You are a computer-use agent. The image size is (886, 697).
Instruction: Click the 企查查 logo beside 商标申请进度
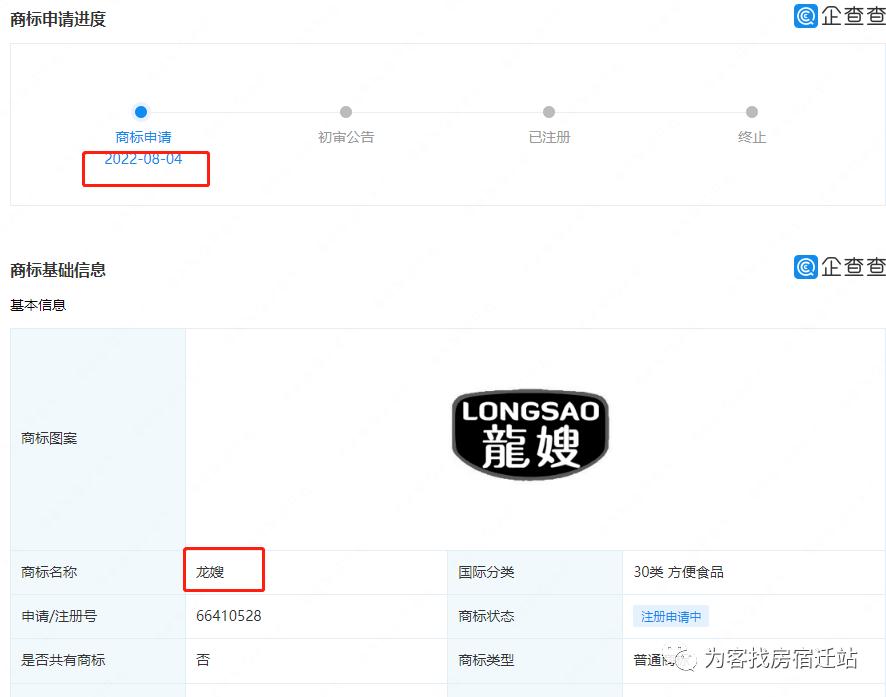839,16
